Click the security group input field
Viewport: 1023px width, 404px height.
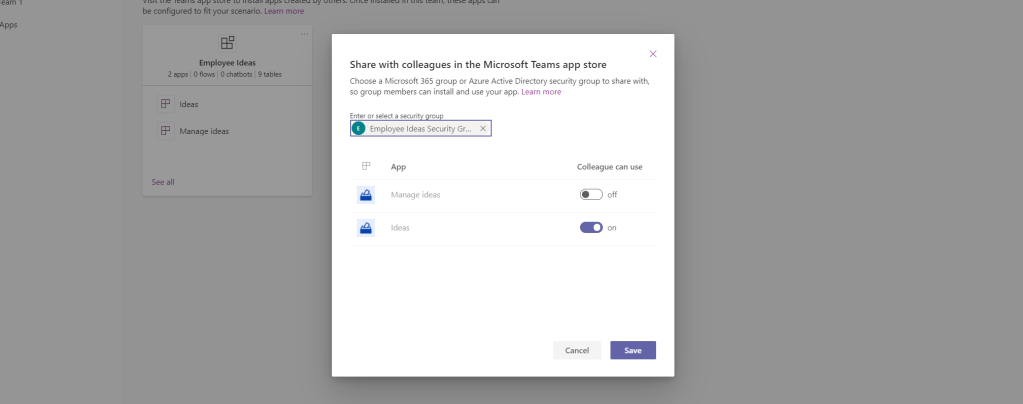[x=420, y=129]
